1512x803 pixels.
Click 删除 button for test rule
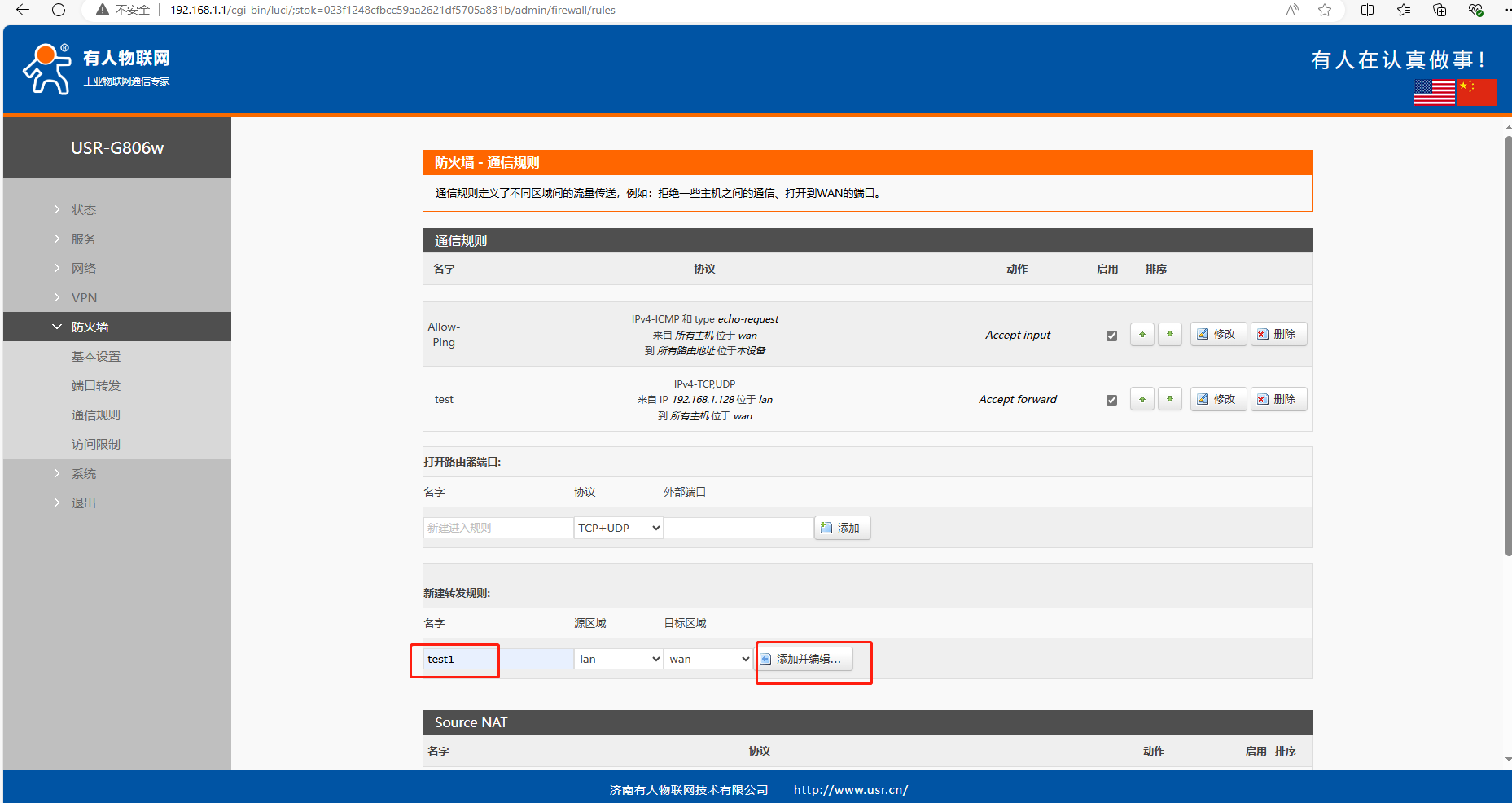click(x=1278, y=399)
